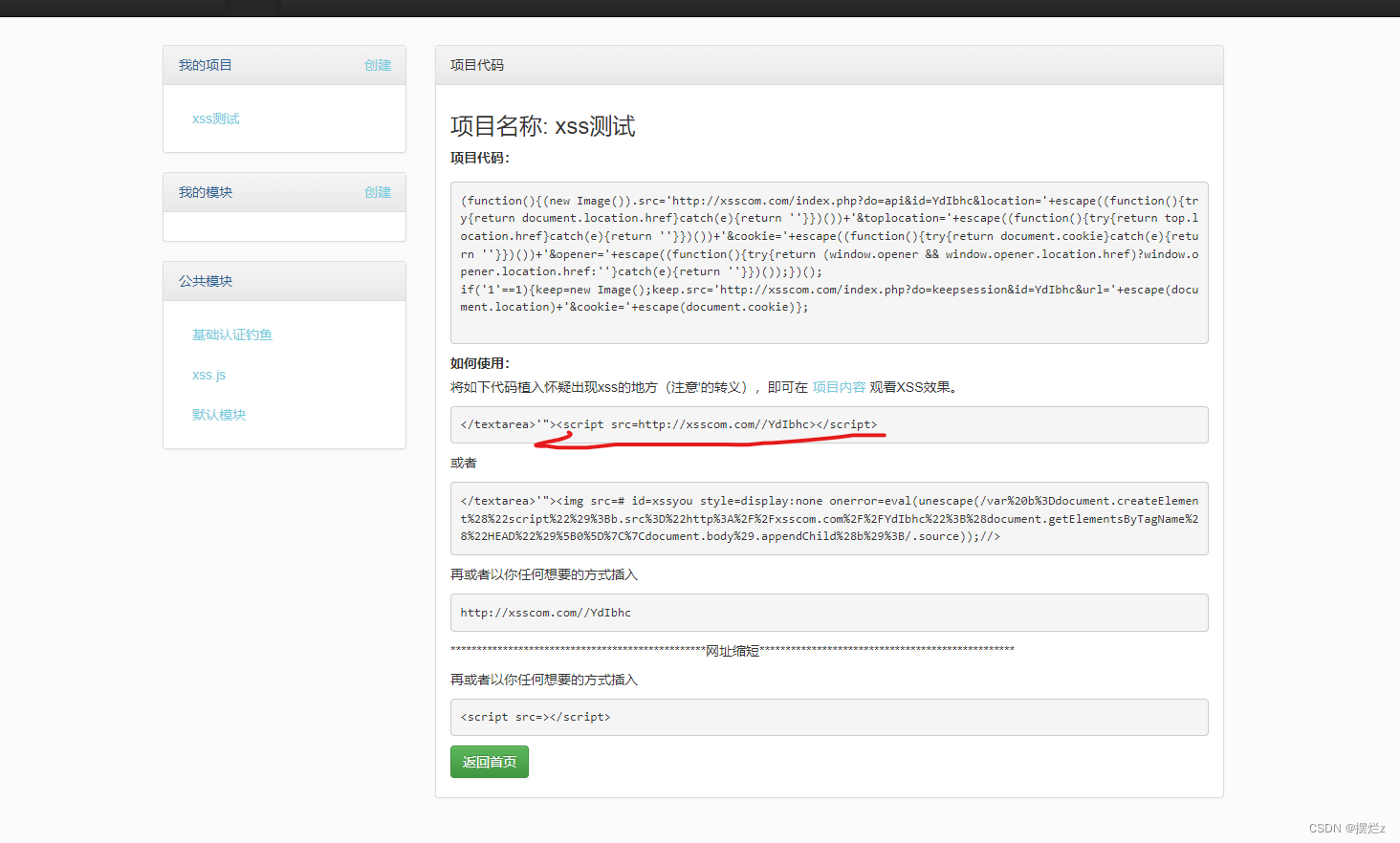Open the 默认模块 public module
This screenshot has height=843, width=1400.
219,415
